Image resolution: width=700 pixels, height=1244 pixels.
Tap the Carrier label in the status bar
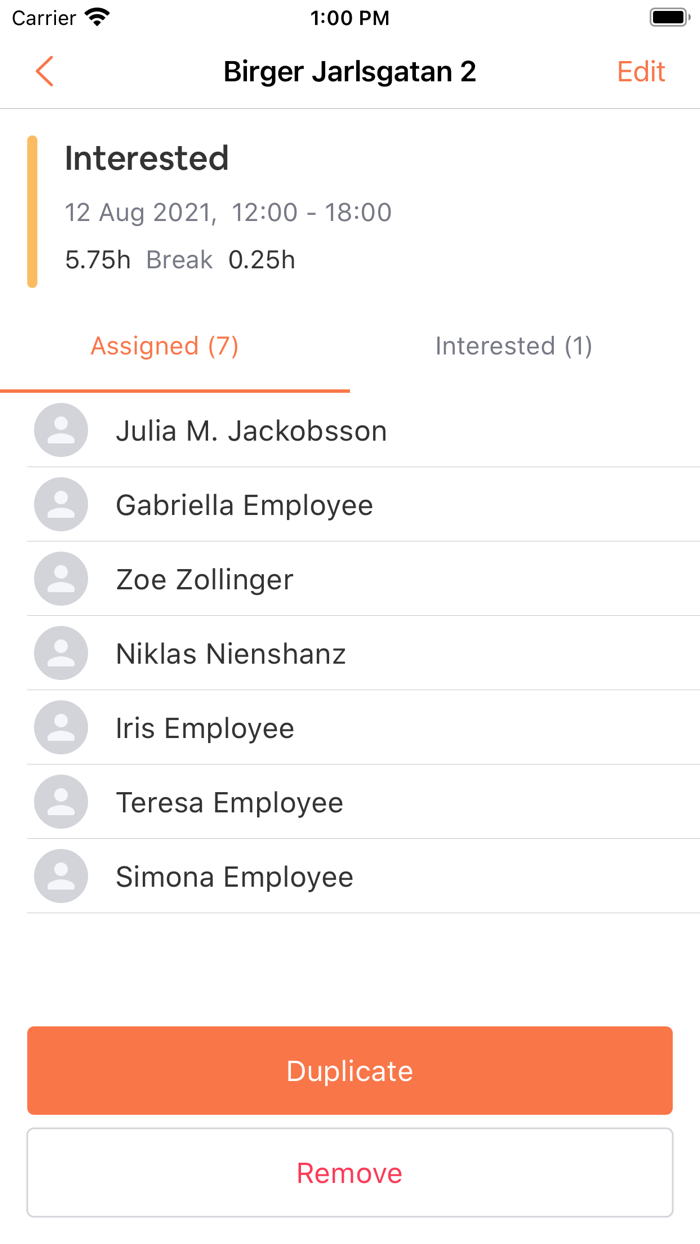[x=38, y=16]
